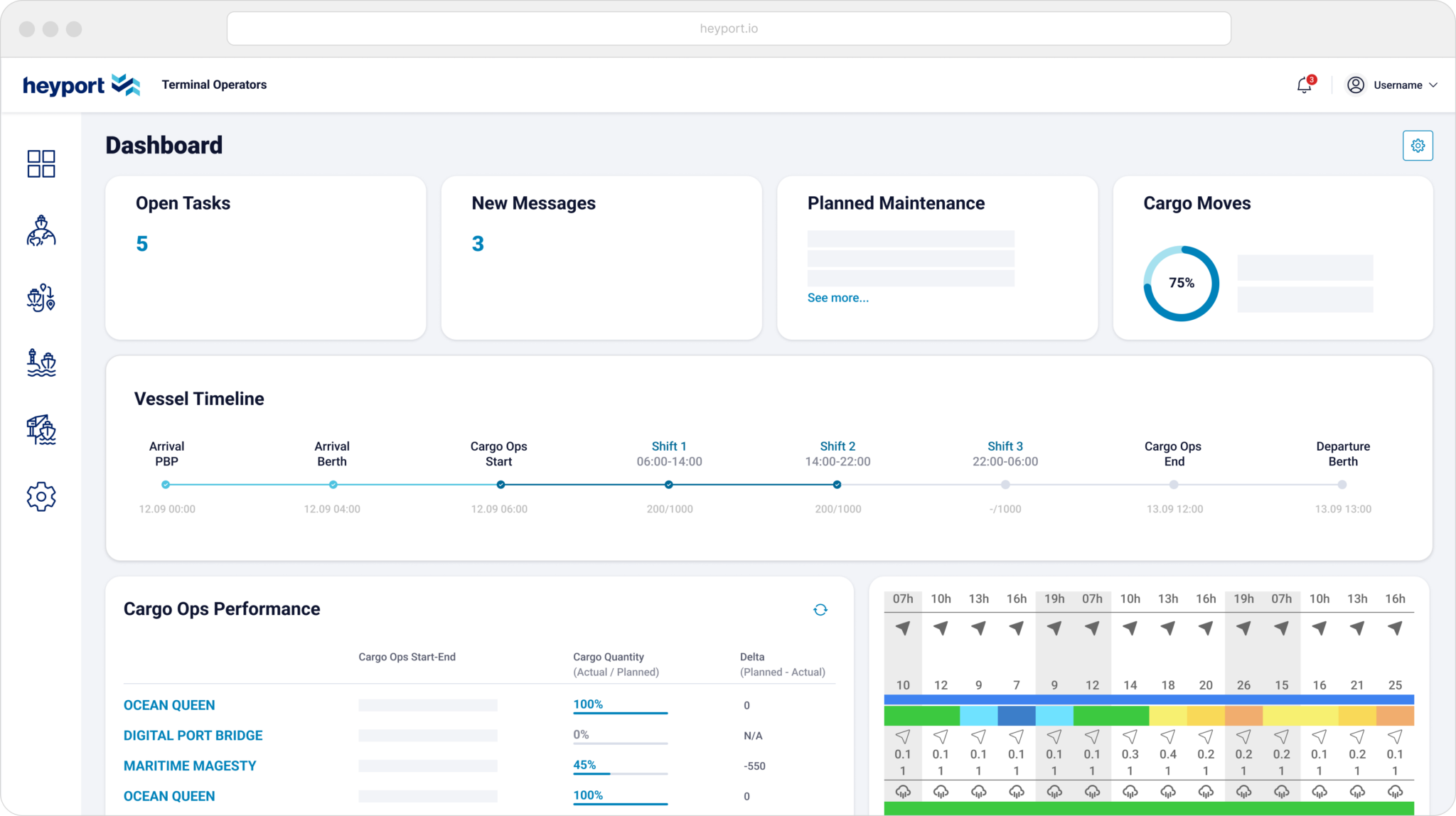Click the user avatar icon
Screen dimensions: 1456x816
[1356, 85]
